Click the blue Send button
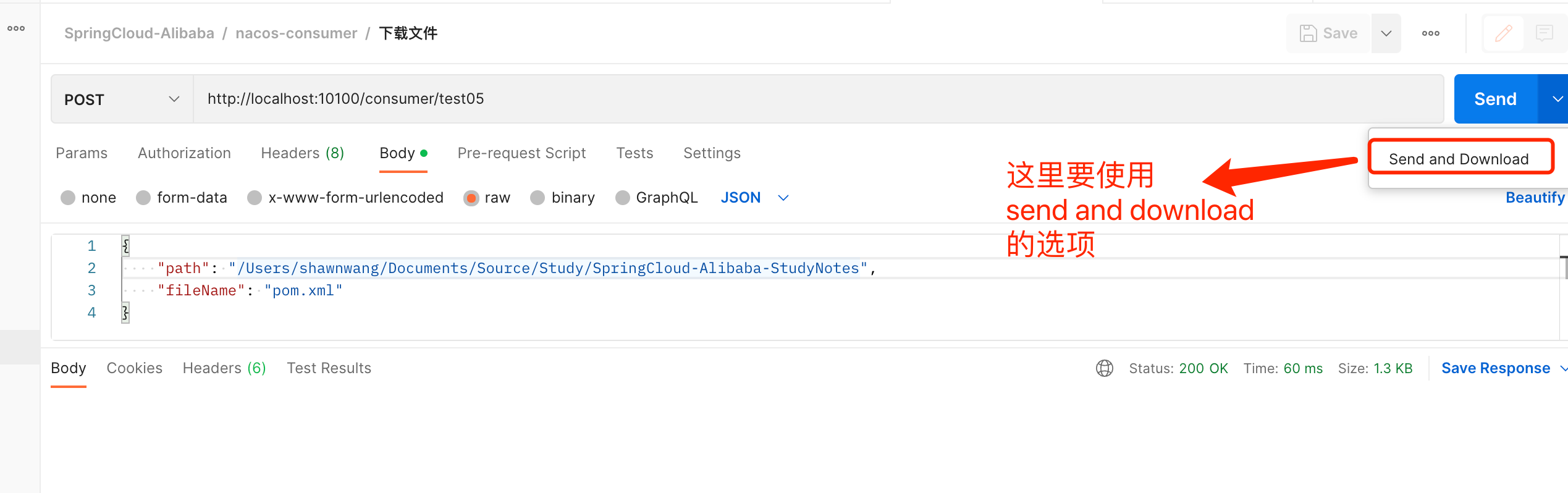The width and height of the screenshot is (1568, 493). tap(1495, 99)
